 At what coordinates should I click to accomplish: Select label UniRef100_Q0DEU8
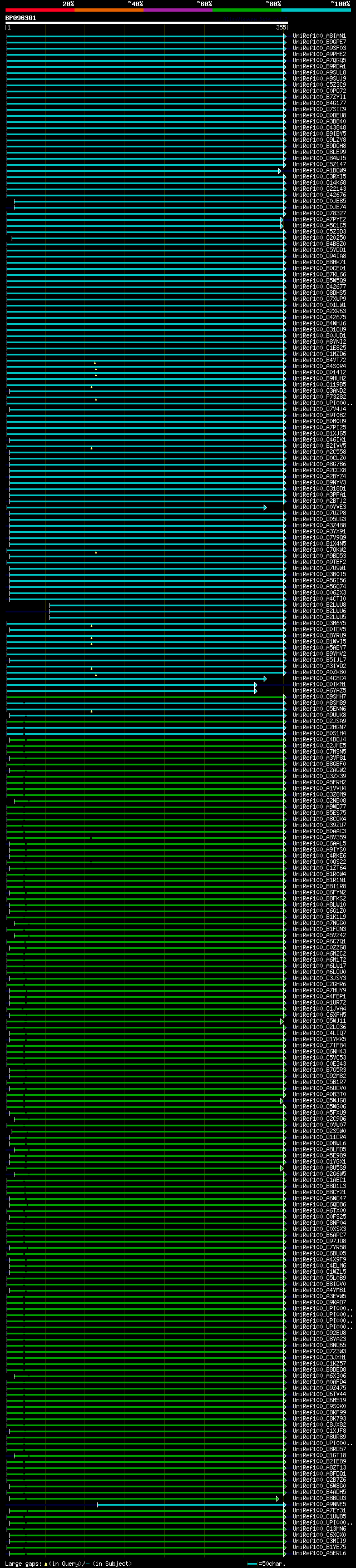(319, 115)
